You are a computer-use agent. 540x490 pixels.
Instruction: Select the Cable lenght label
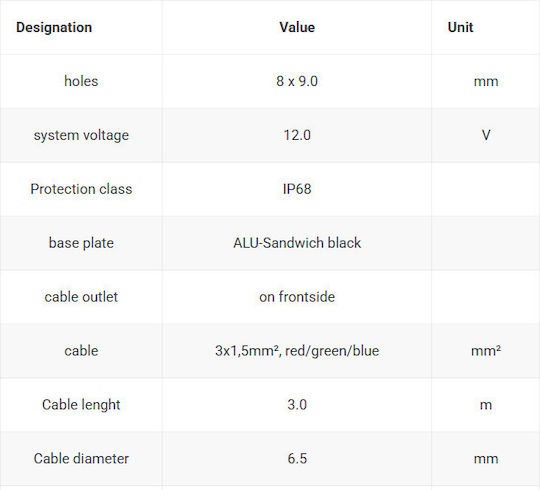coord(81,405)
